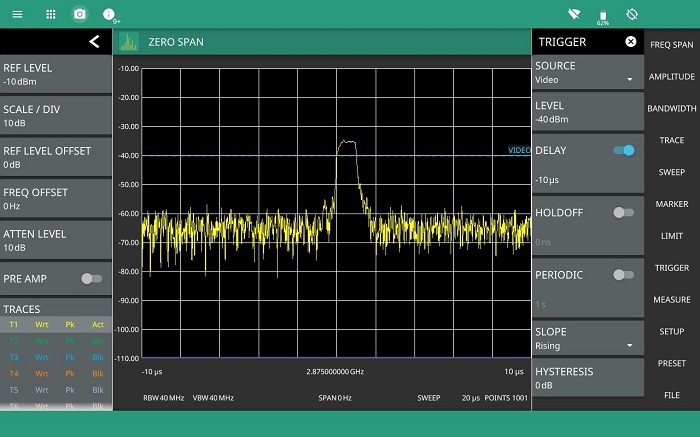Image resolution: width=700 pixels, height=437 pixels.
Task: Tap the VIDEO trigger level marker
Action: [x=519, y=150]
